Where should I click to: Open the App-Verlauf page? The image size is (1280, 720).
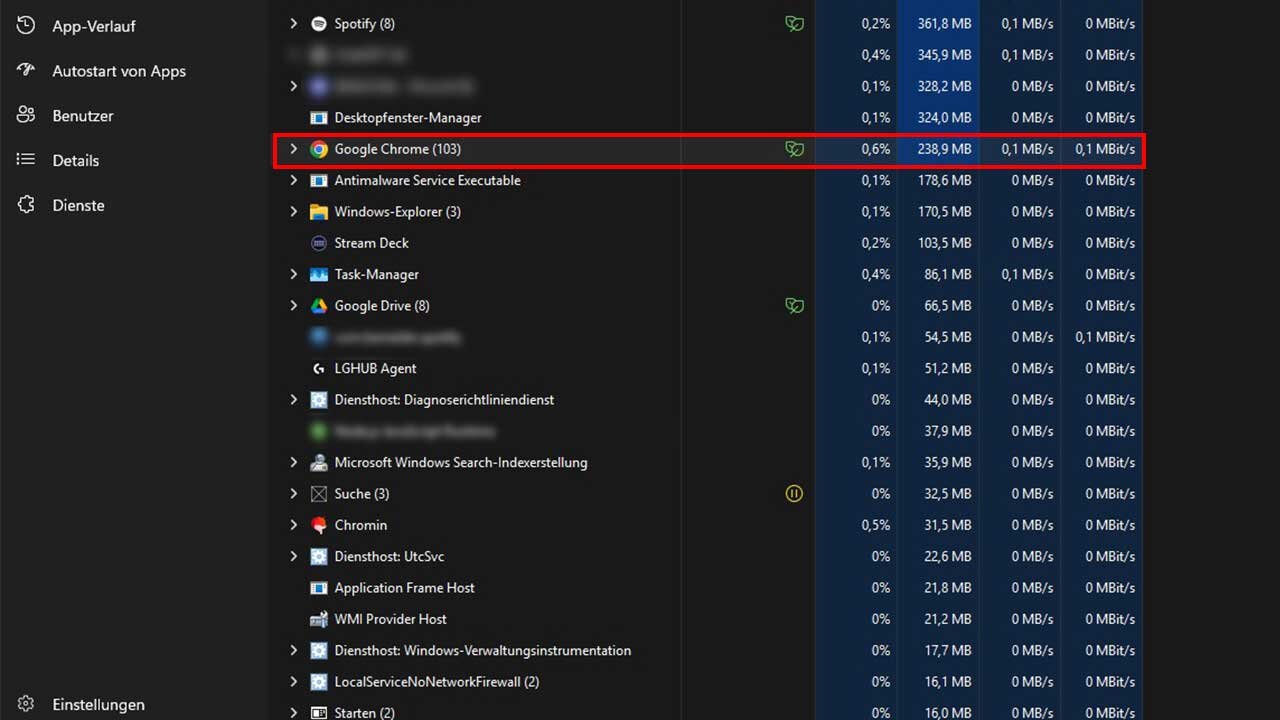pos(93,26)
